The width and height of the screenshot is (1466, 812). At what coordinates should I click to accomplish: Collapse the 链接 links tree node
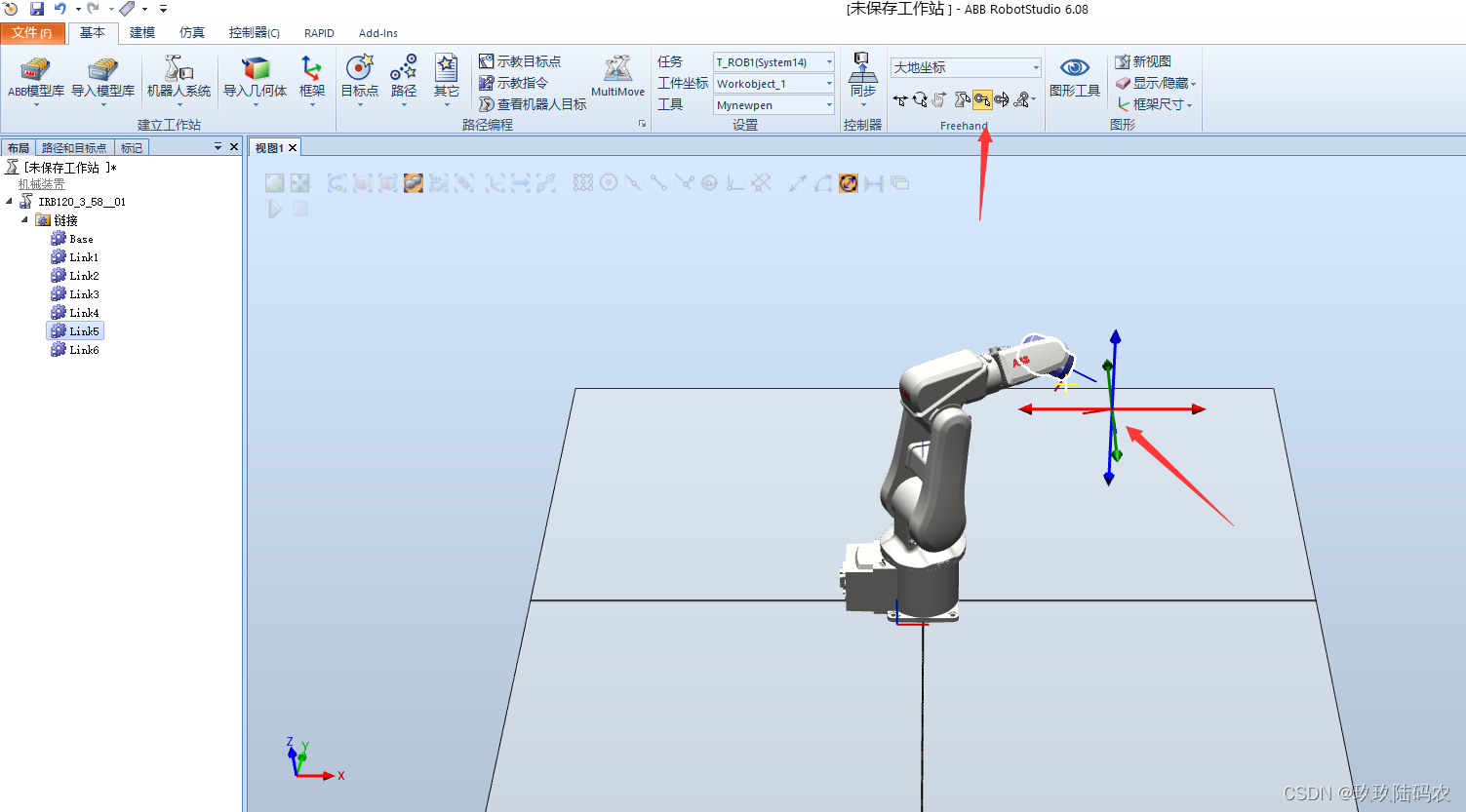click(24, 219)
